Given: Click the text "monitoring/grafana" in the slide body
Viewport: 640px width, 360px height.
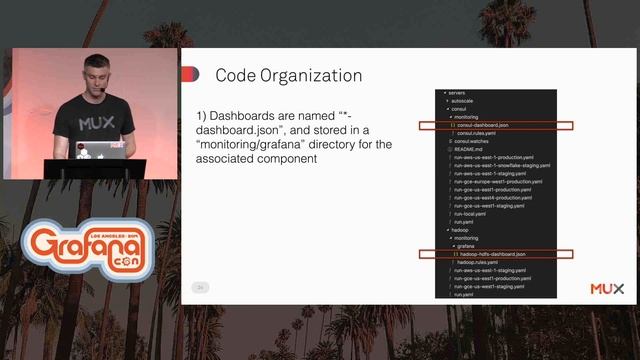Looking at the screenshot, I should click(252, 144).
